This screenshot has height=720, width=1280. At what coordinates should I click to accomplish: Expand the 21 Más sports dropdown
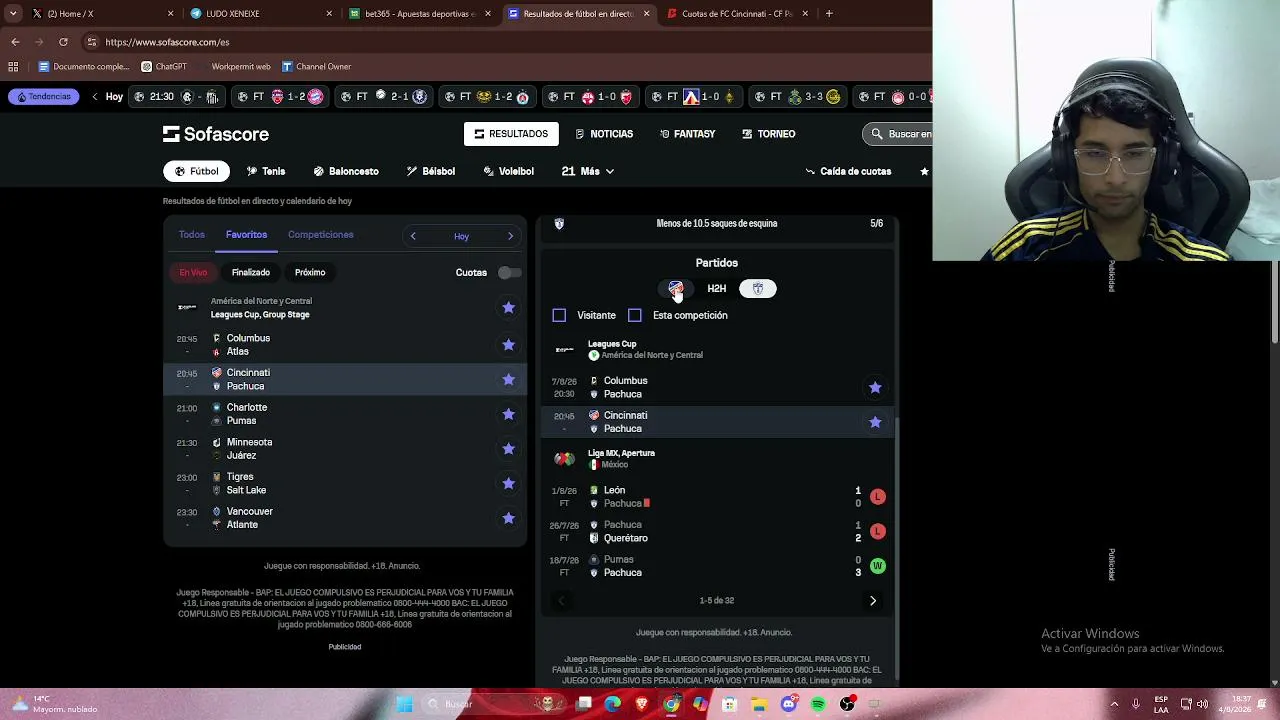pyautogui.click(x=588, y=171)
